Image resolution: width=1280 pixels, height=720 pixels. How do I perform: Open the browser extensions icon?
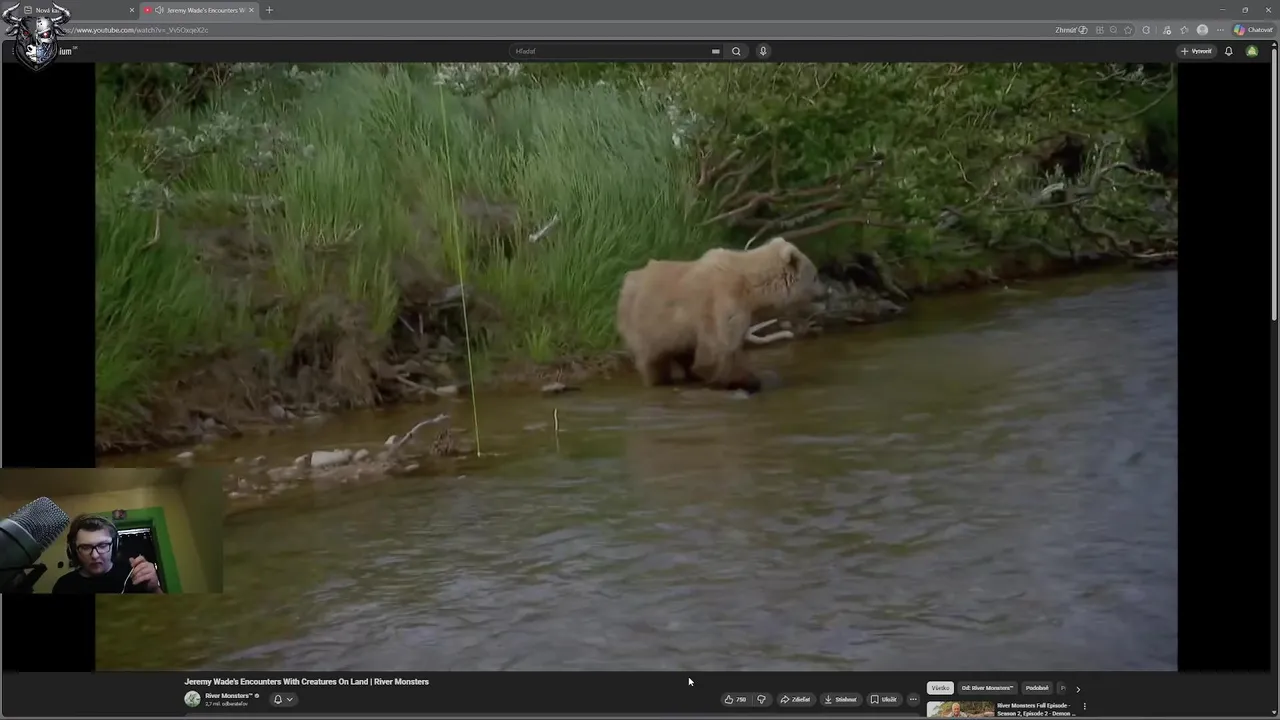pyautogui.click(x=1146, y=30)
